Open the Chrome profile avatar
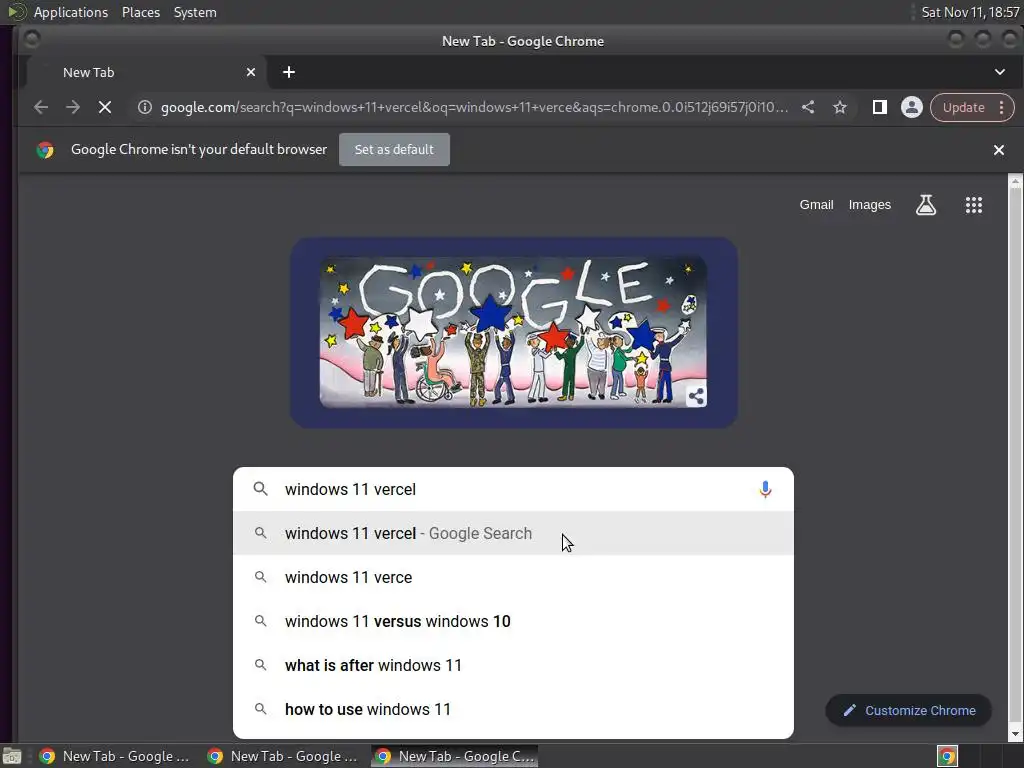The width and height of the screenshot is (1024, 768). 912,107
